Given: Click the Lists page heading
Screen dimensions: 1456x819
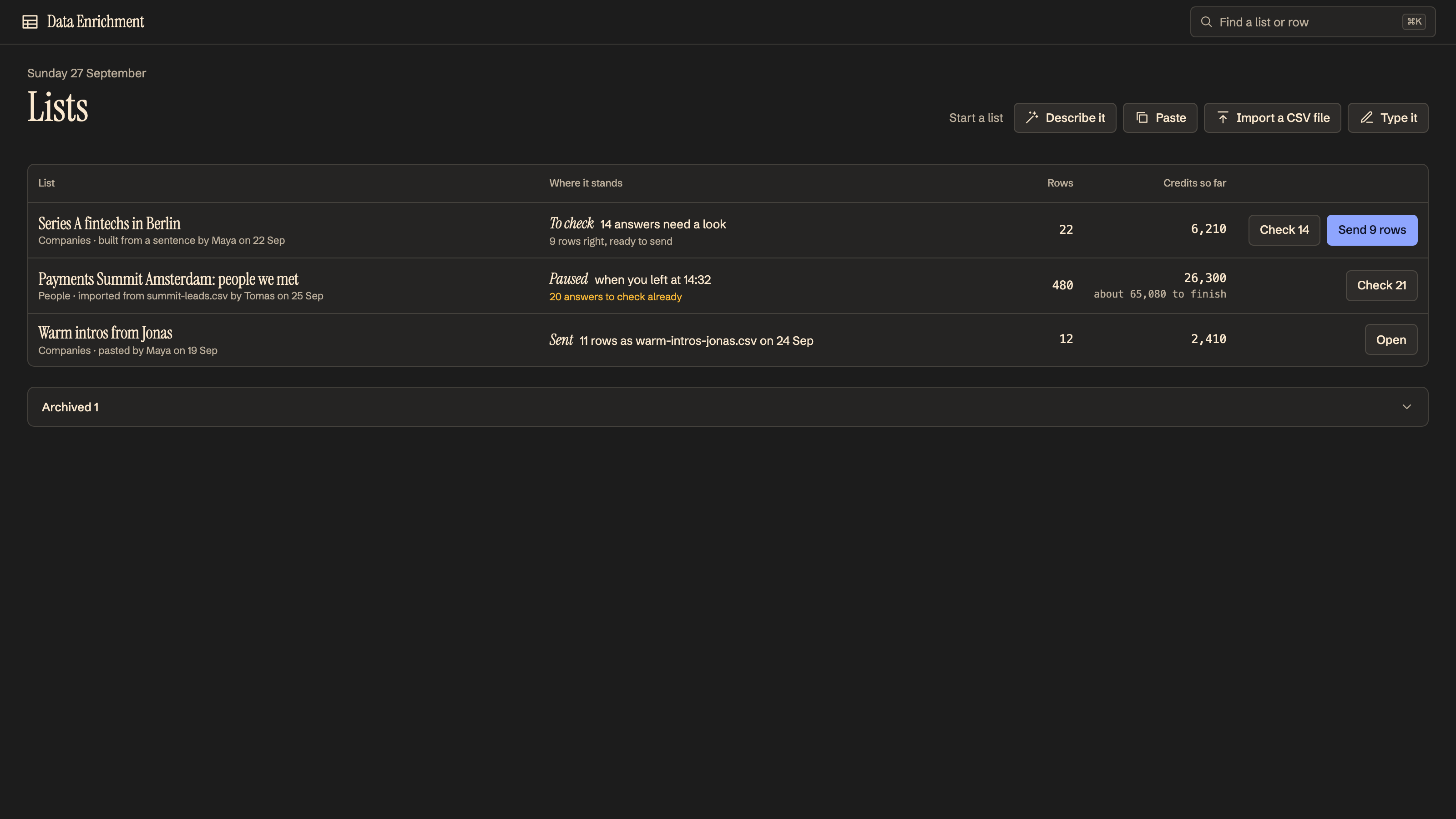Looking at the screenshot, I should (x=58, y=107).
